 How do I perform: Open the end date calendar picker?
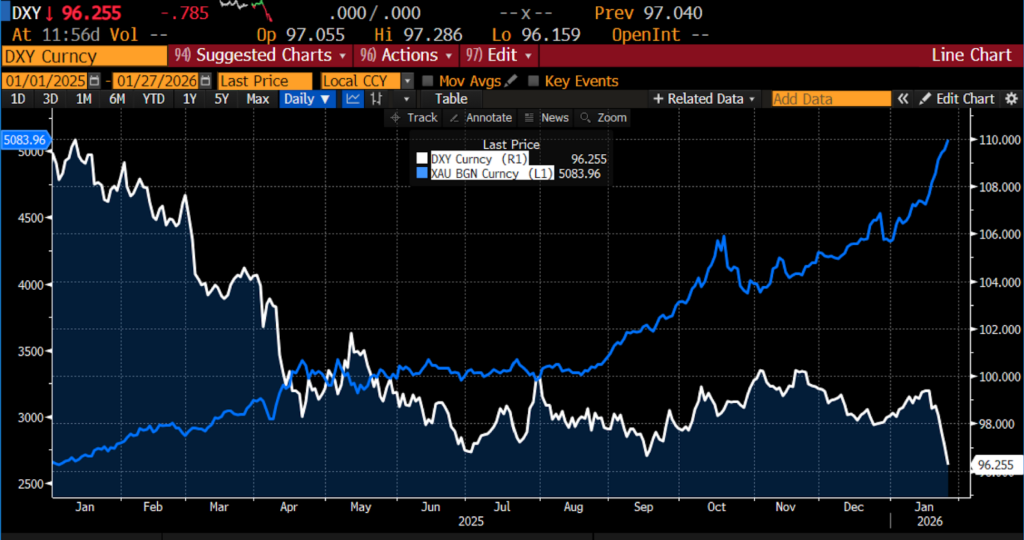coord(205,81)
